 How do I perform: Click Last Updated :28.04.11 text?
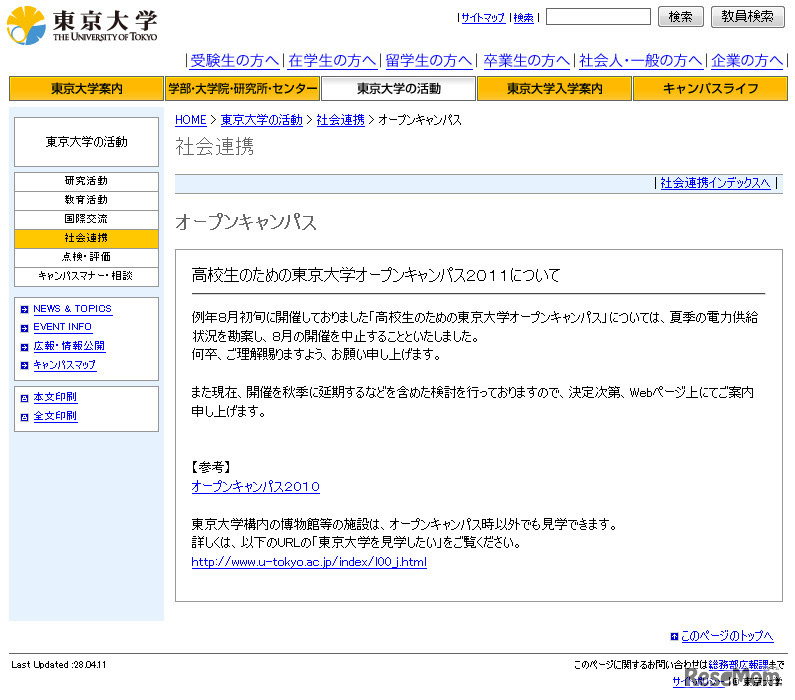(x=59, y=665)
